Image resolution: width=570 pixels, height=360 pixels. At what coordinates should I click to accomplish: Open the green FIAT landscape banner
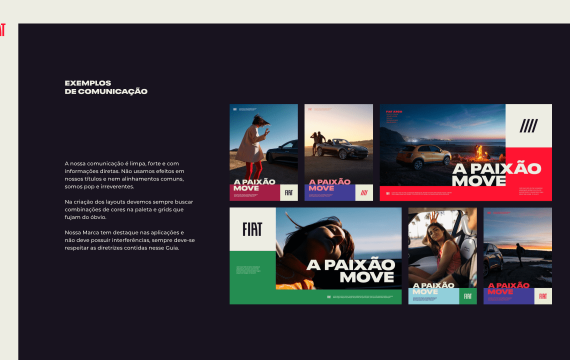coord(316,256)
